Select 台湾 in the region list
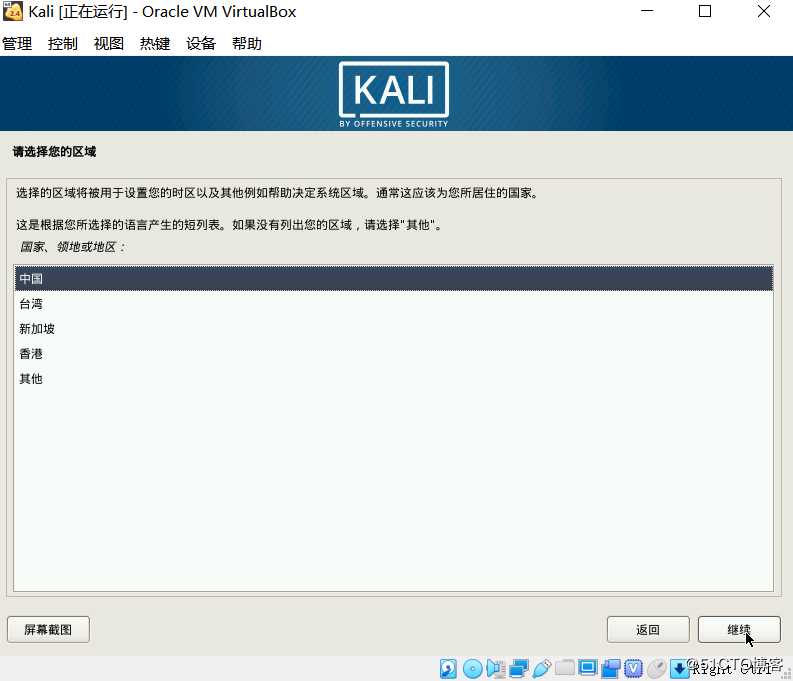The width and height of the screenshot is (793, 681). (x=393, y=304)
